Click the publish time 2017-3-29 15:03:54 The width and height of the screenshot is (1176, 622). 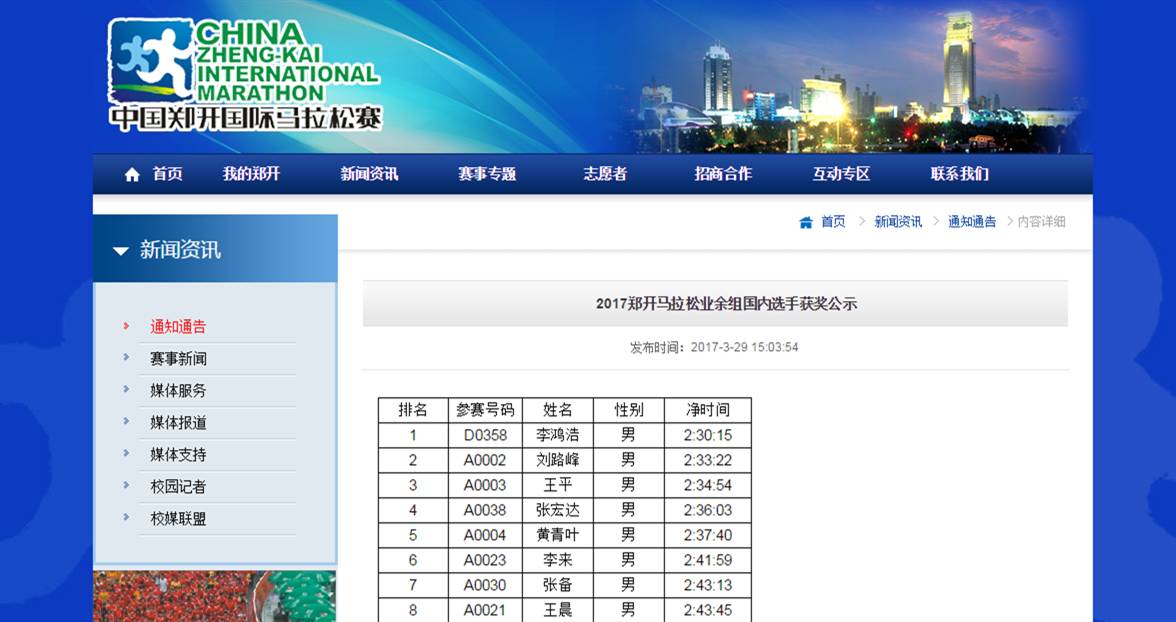coord(744,347)
